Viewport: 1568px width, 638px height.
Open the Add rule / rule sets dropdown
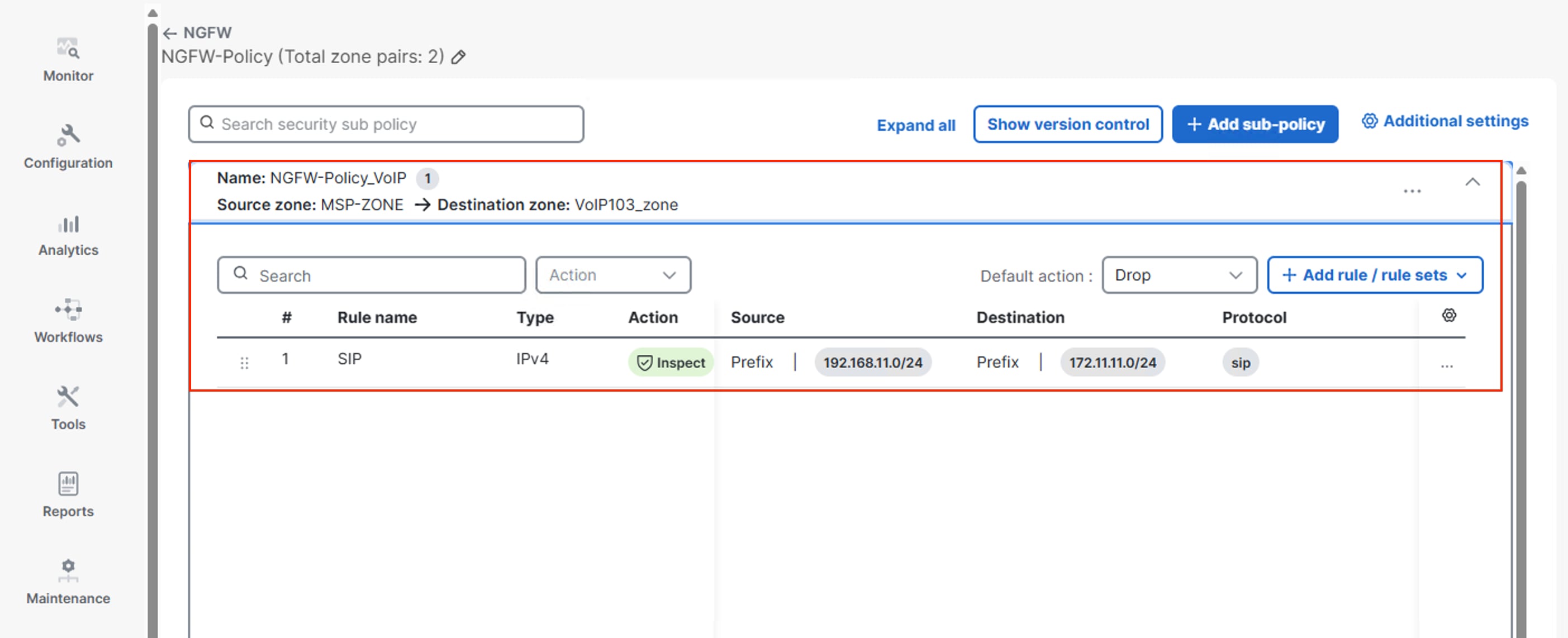pyautogui.click(x=1375, y=275)
